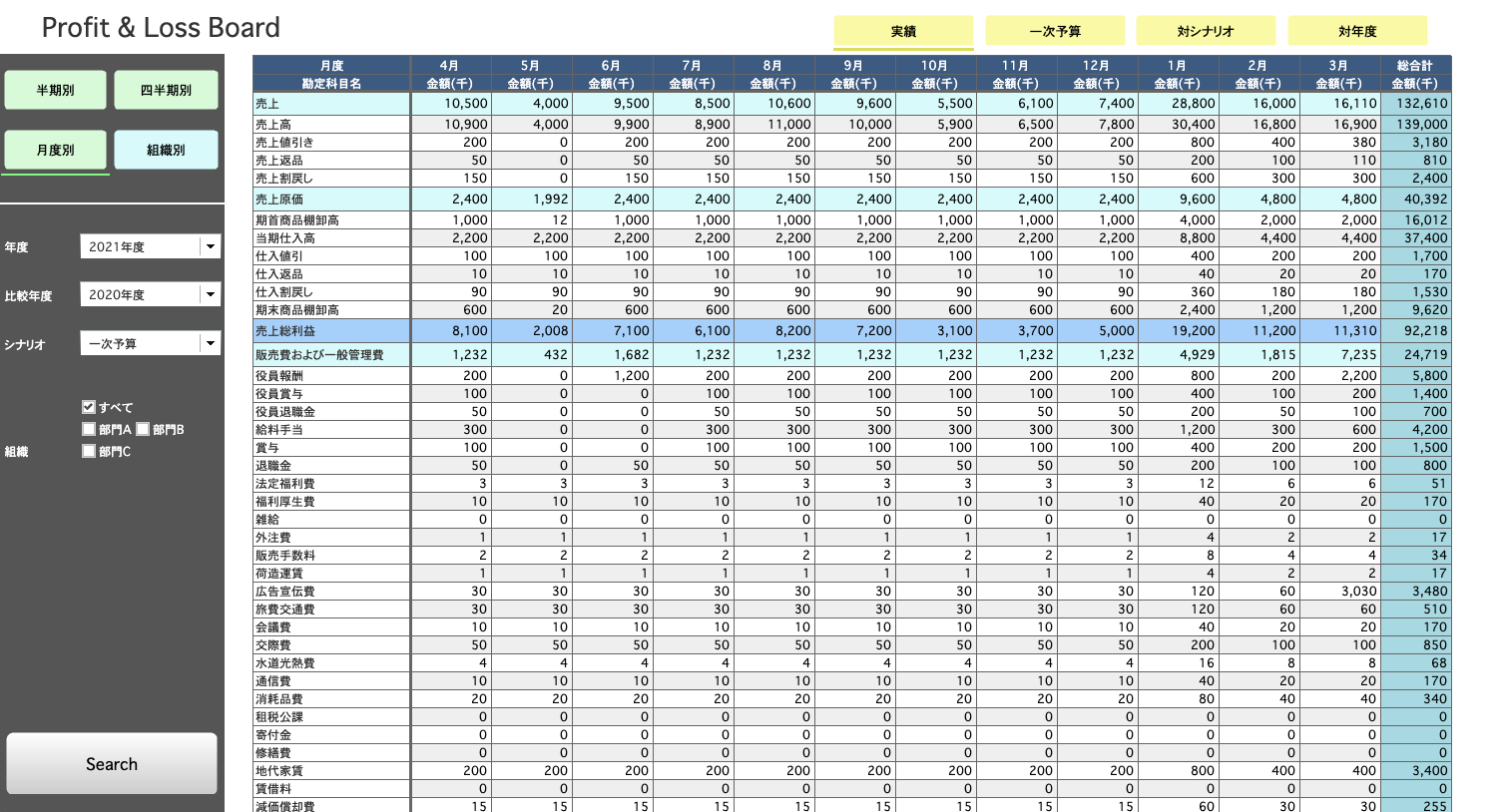Switch to the 対年度 tab
Screen dimensions: 1507x812
point(1355,31)
